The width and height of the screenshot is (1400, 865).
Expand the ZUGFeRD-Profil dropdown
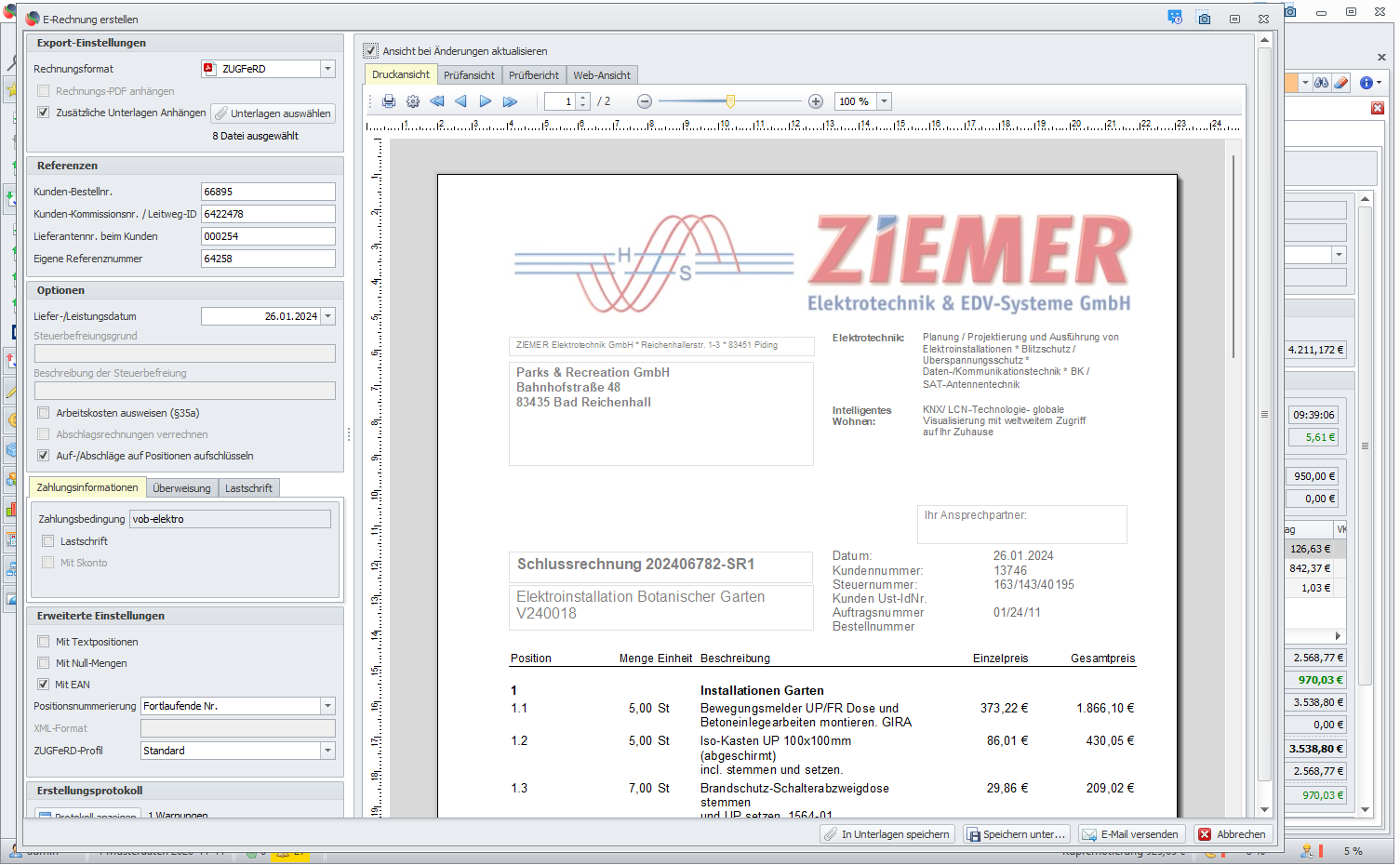pos(327,751)
